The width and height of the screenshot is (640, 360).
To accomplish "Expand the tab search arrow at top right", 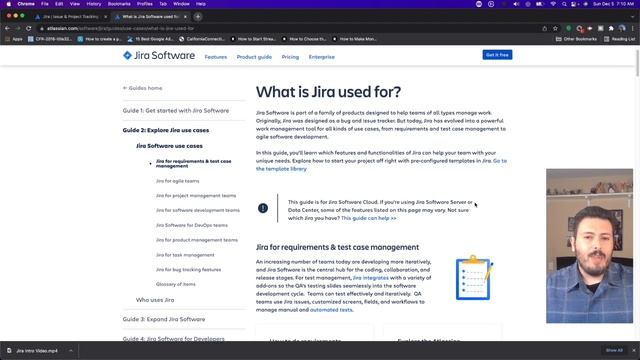I will coord(633,17).
